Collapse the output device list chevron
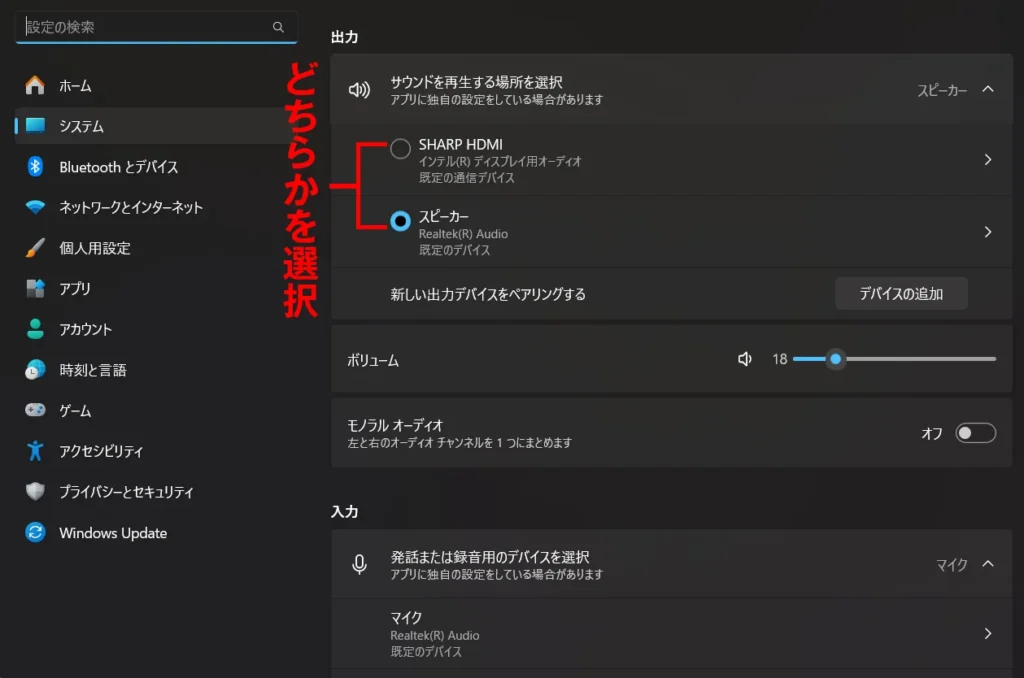The image size is (1024, 678). pos(988,89)
